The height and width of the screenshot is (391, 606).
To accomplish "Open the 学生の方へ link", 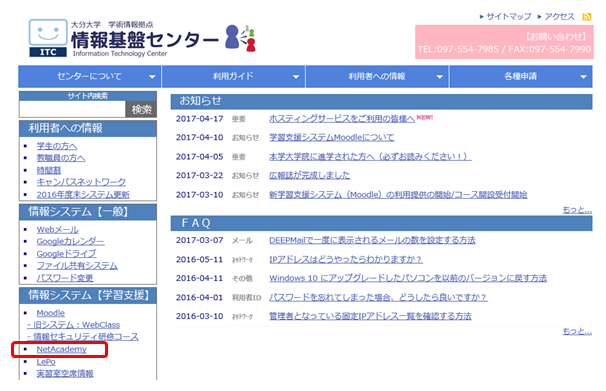I will tap(57, 146).
